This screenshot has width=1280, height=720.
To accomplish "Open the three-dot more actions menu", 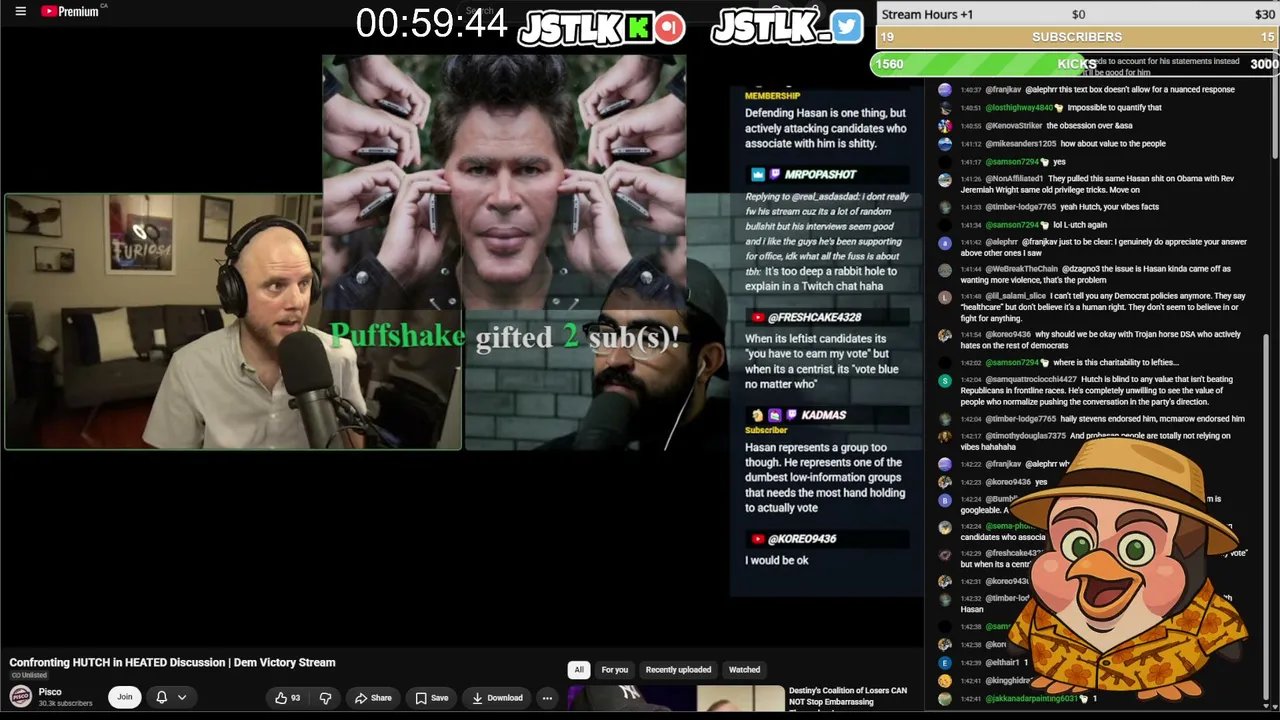I will pyautogui.click(x=547, y=698).
